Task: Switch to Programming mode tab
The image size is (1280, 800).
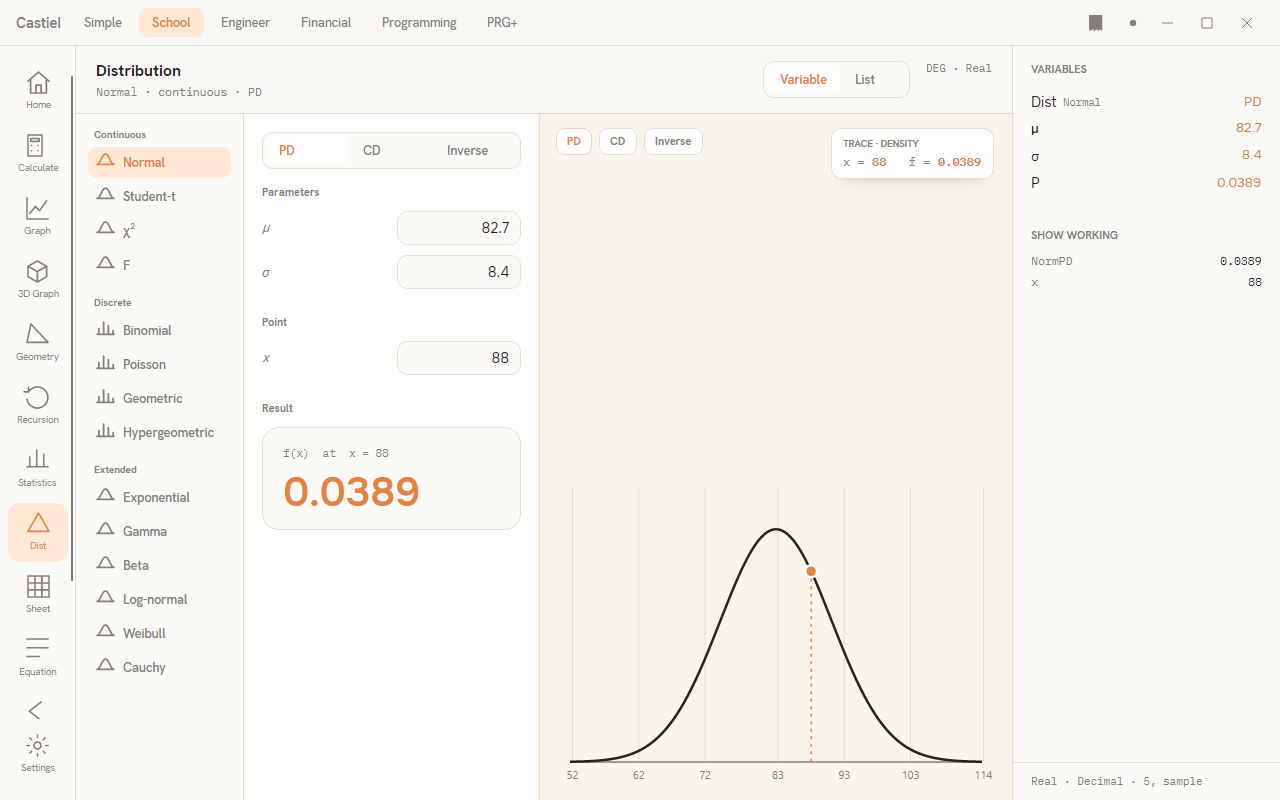Action: click(x=419, y=22)
